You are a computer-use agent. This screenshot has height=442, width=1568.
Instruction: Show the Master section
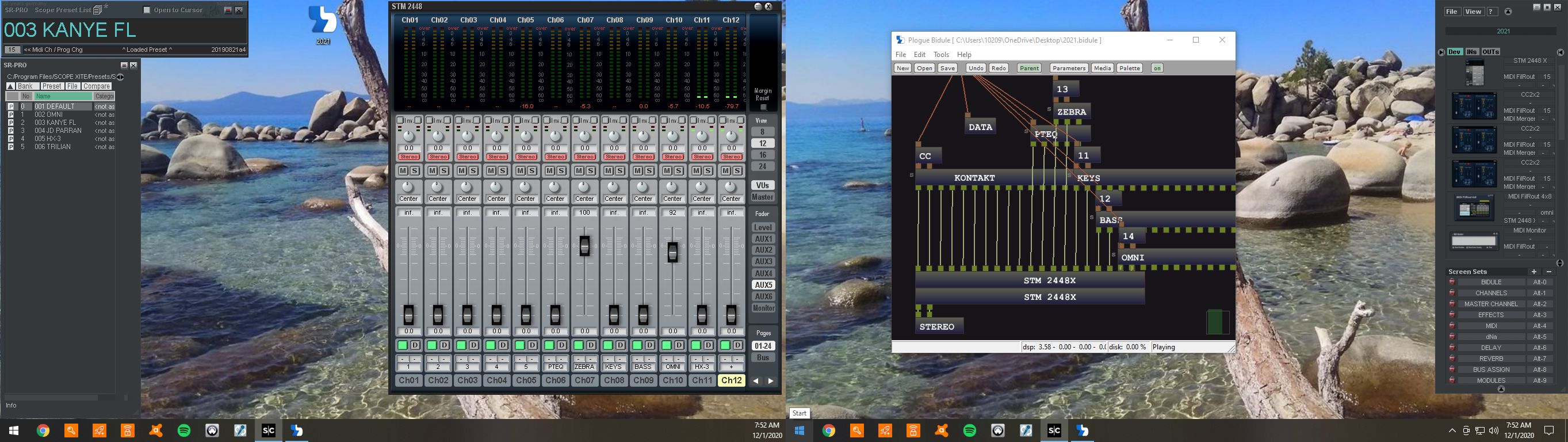click(x=762, y=197)
